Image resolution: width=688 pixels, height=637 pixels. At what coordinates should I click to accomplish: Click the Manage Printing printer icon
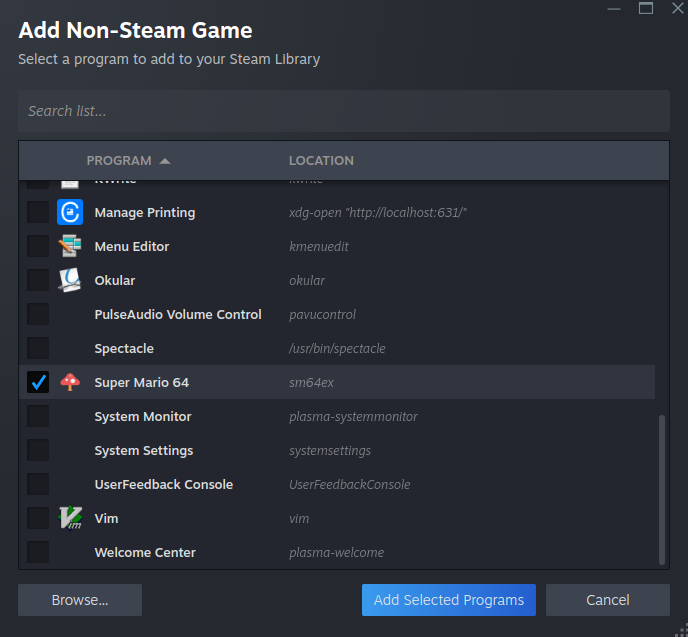pos(70,212)
